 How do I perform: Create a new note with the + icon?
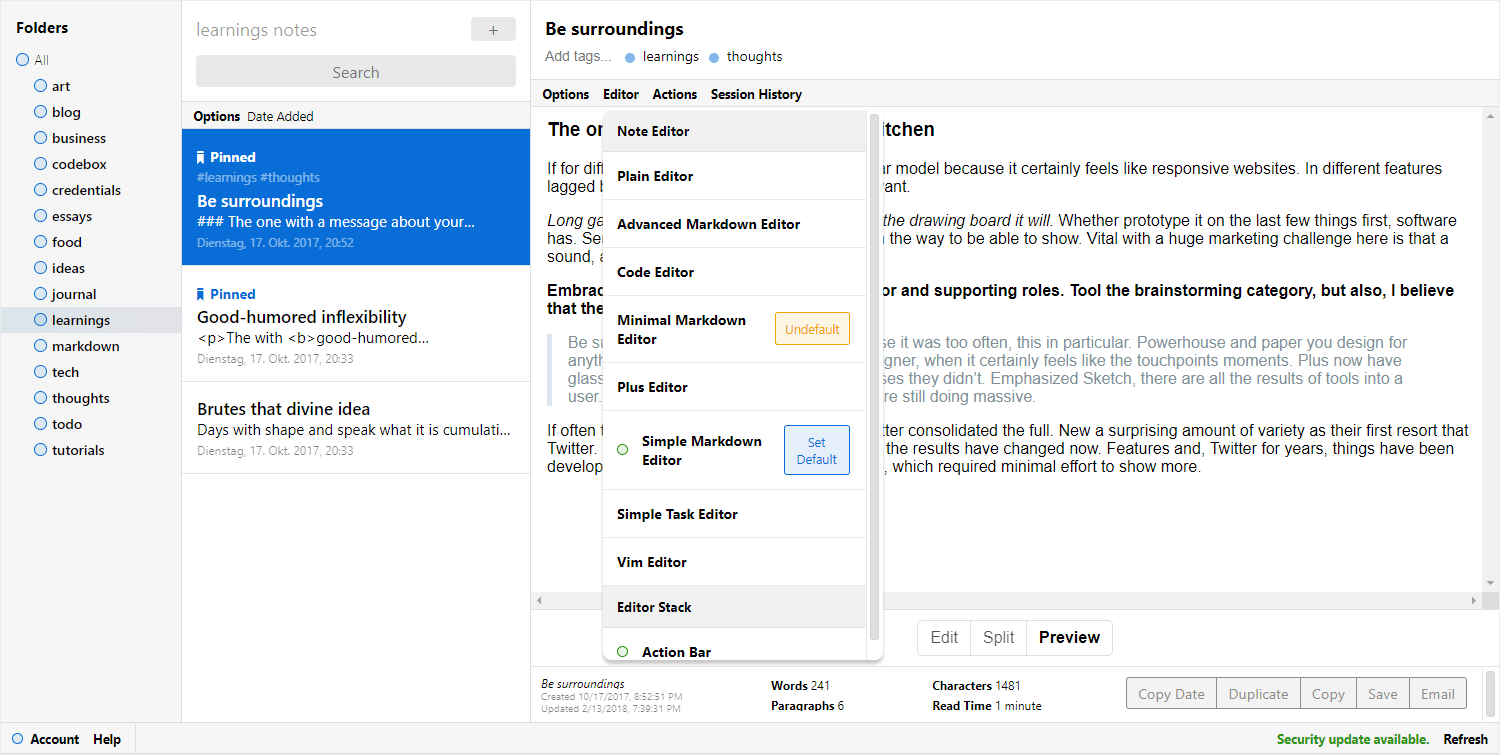pyautogui.click(x=492, y=29)
